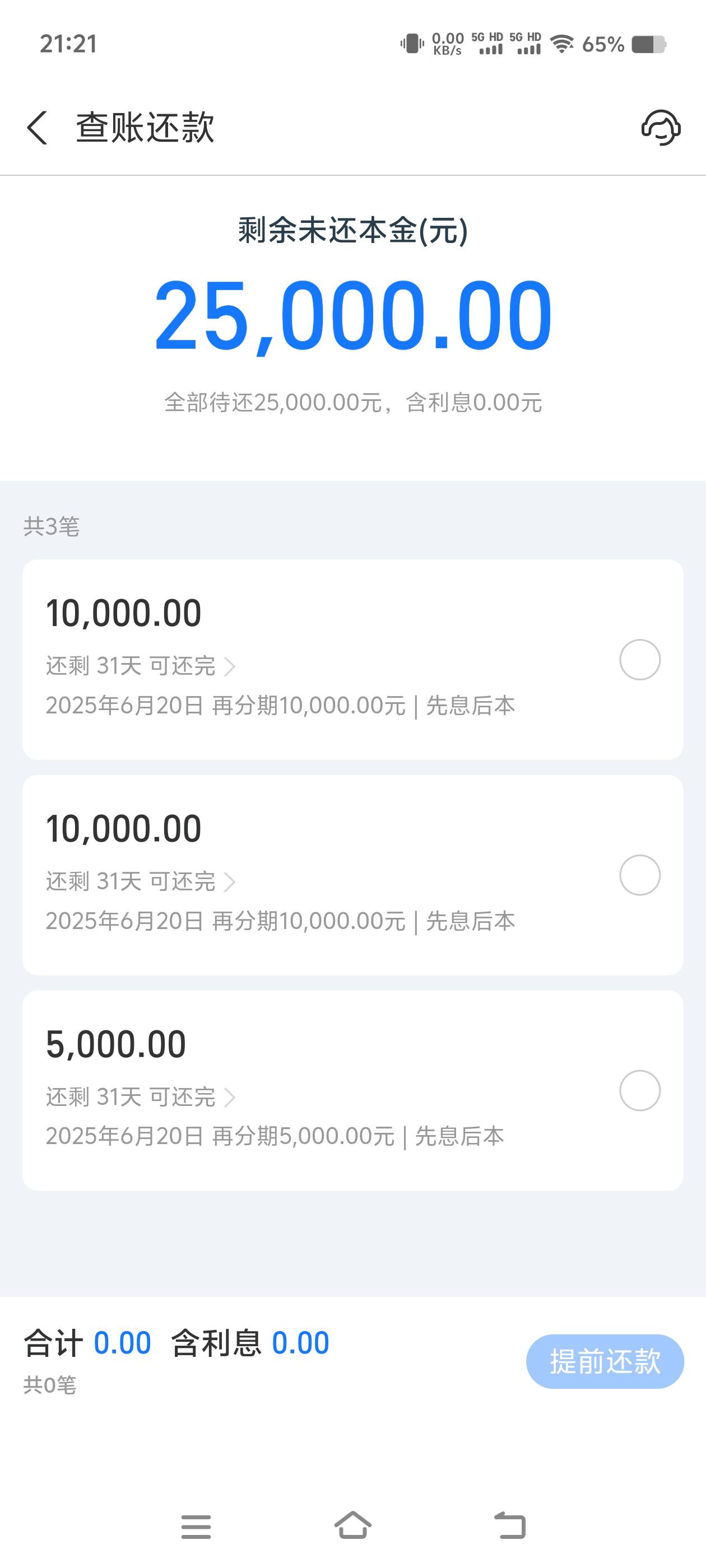Image resolution: width=706 pixels, height=1568 pixels.
Task: Tap the Wi-Fi icon in status bar
Action: [561, 44]
